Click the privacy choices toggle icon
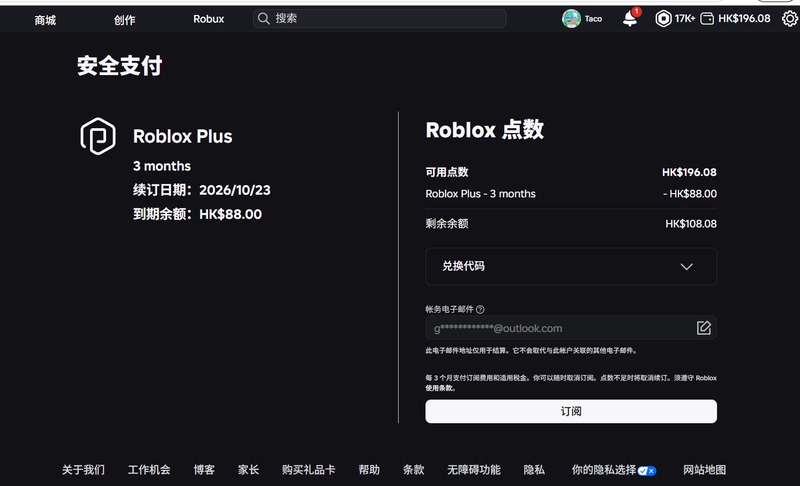Viewport: 800px width, 486px height. (647, 471)
